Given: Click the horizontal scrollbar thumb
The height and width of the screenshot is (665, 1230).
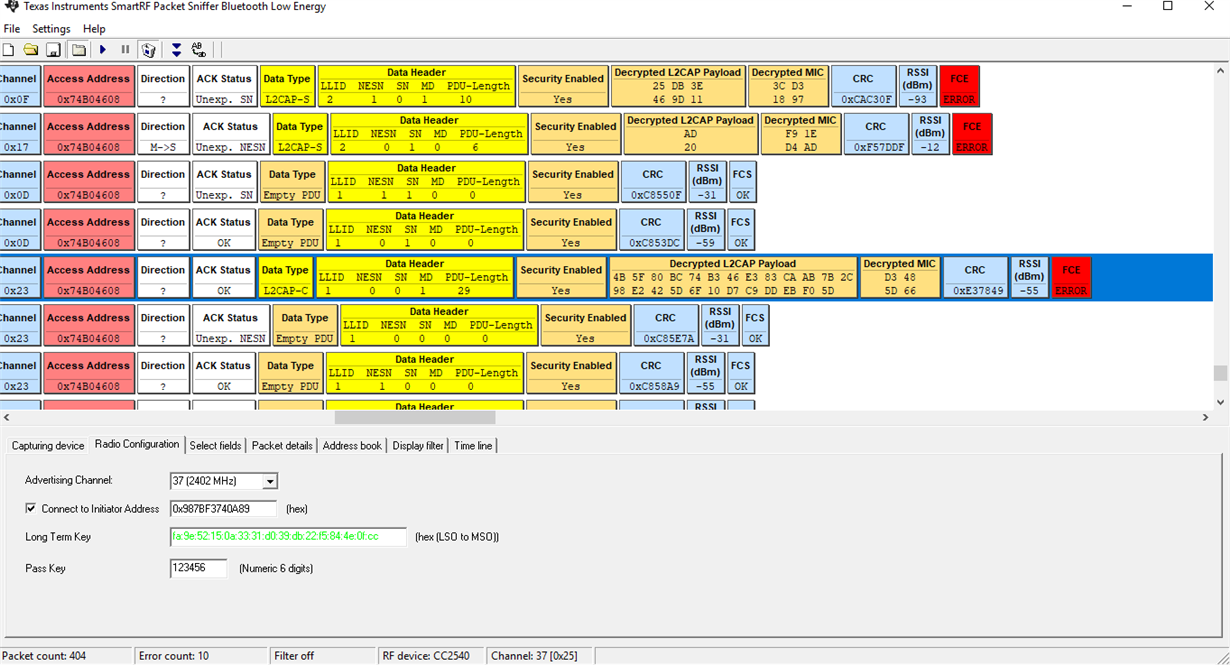Looking at the screenshot, I should [x=415, y=418].
